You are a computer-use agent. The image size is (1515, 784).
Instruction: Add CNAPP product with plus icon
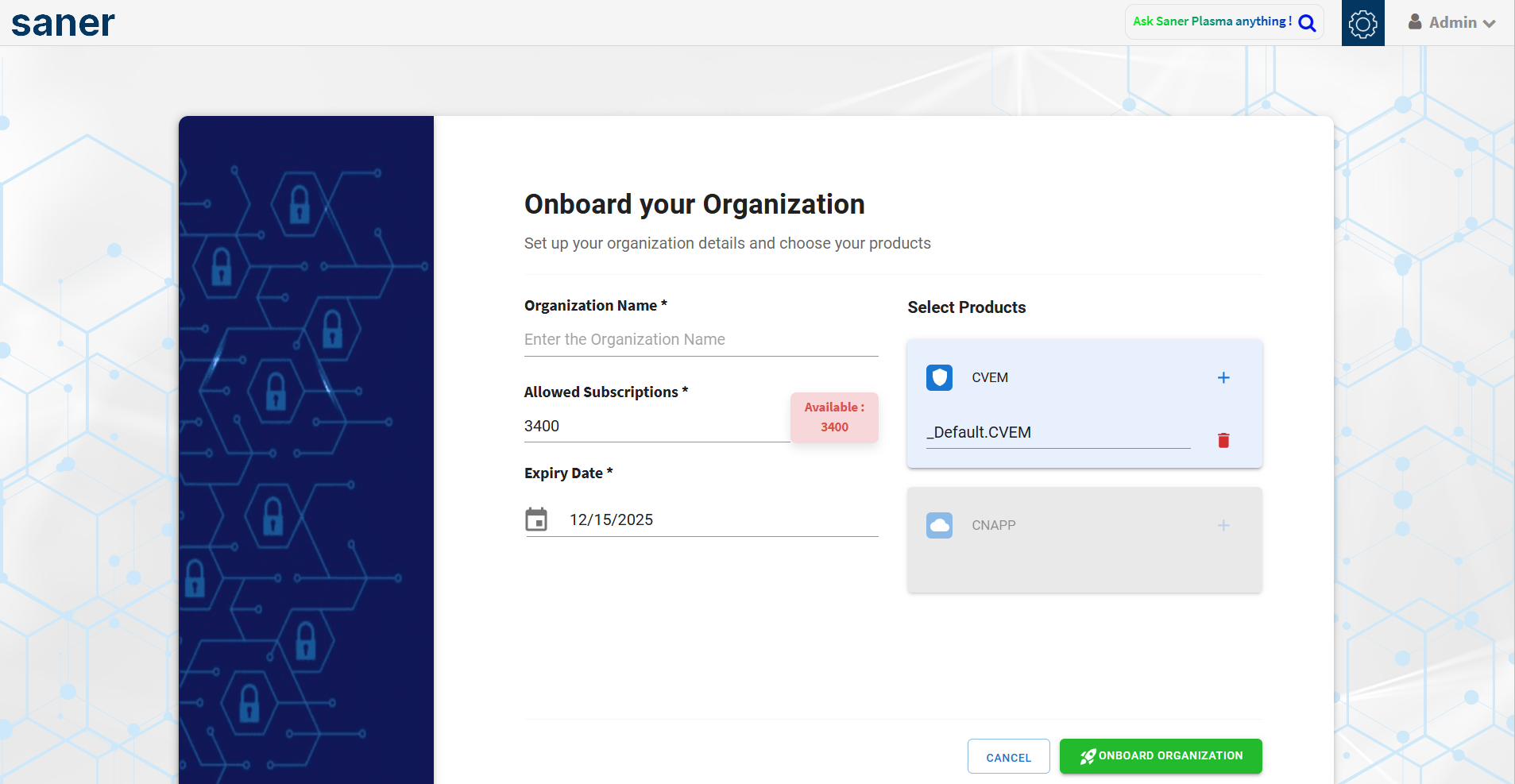1223,525
